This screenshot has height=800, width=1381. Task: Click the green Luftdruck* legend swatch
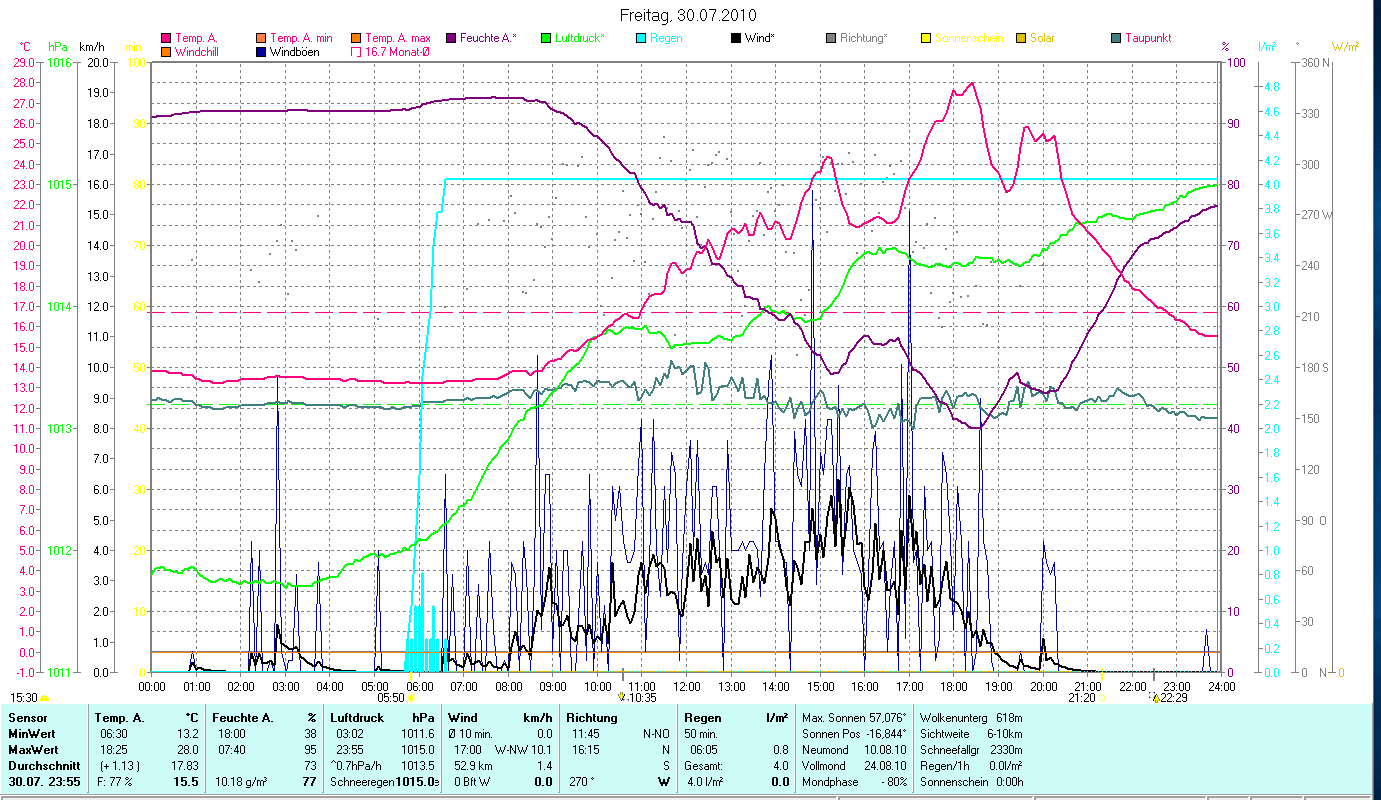[x=546, y=38]
